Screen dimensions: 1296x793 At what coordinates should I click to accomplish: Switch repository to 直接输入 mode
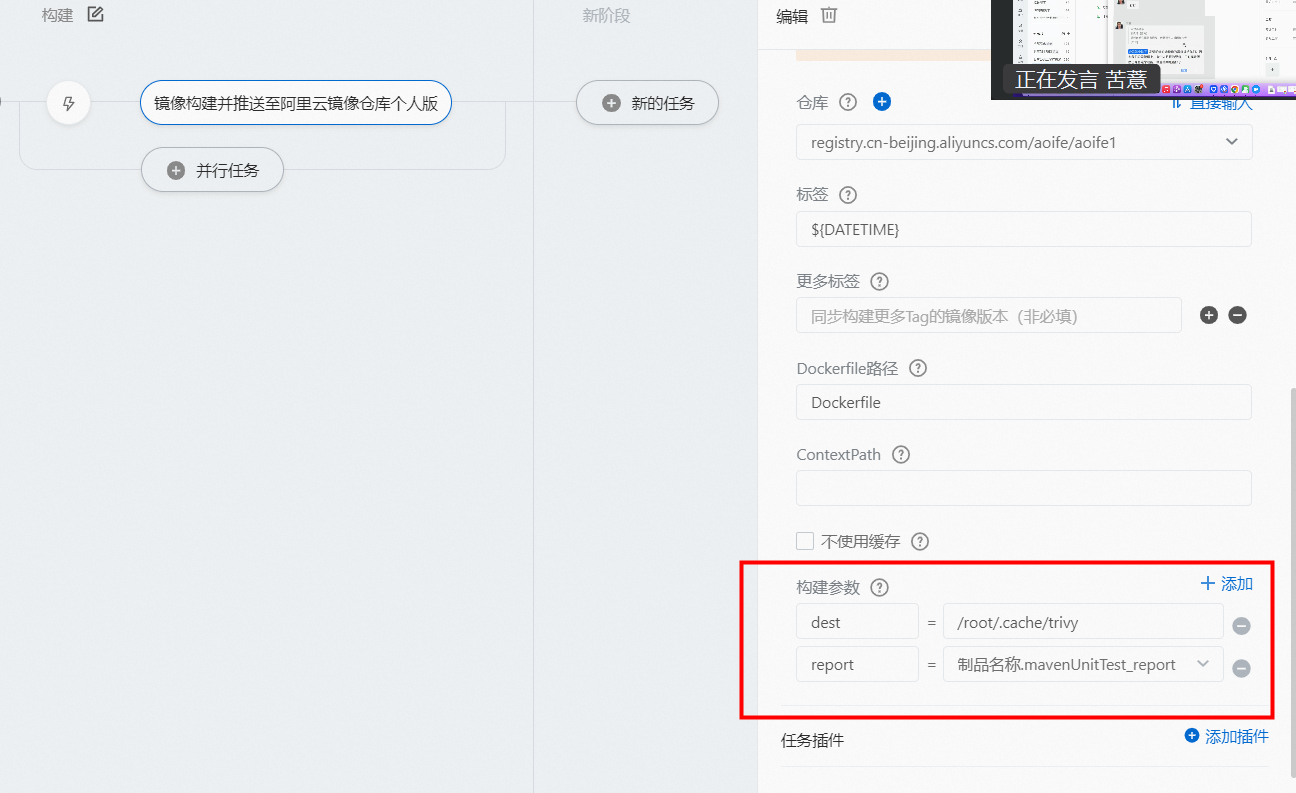1211,103
